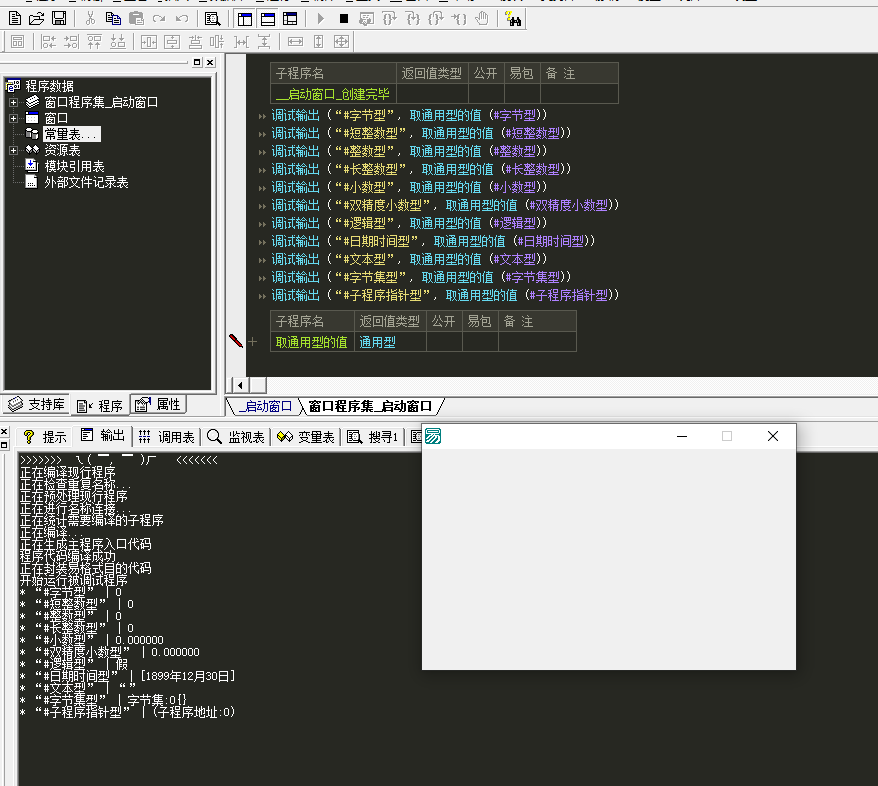Toggle the combined panels view button

pos(290,19)
